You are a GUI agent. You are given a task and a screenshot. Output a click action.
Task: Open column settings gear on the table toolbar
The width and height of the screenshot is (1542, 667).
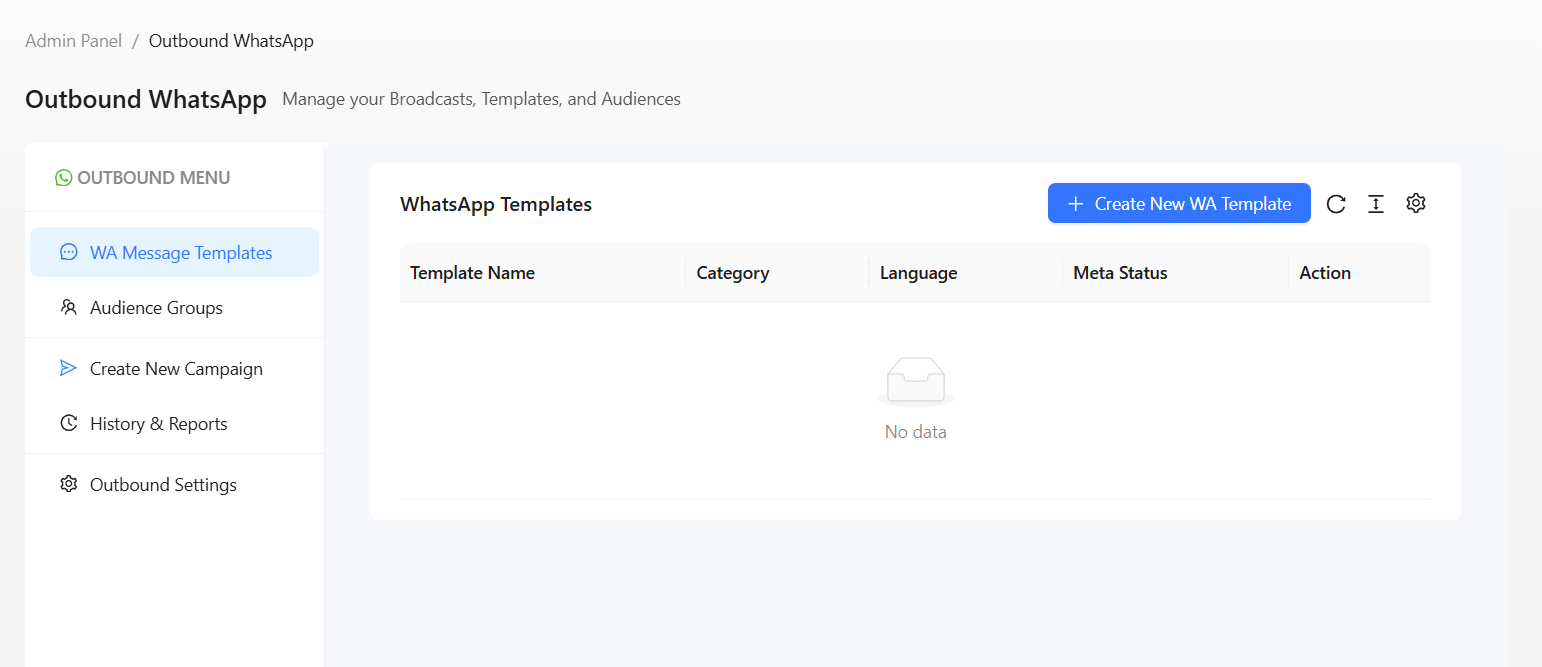point(1416,203)
